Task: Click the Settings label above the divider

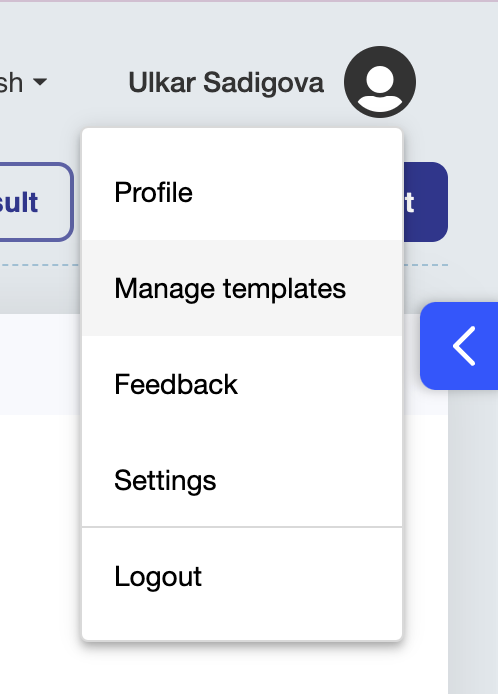Action: point(165,481)
